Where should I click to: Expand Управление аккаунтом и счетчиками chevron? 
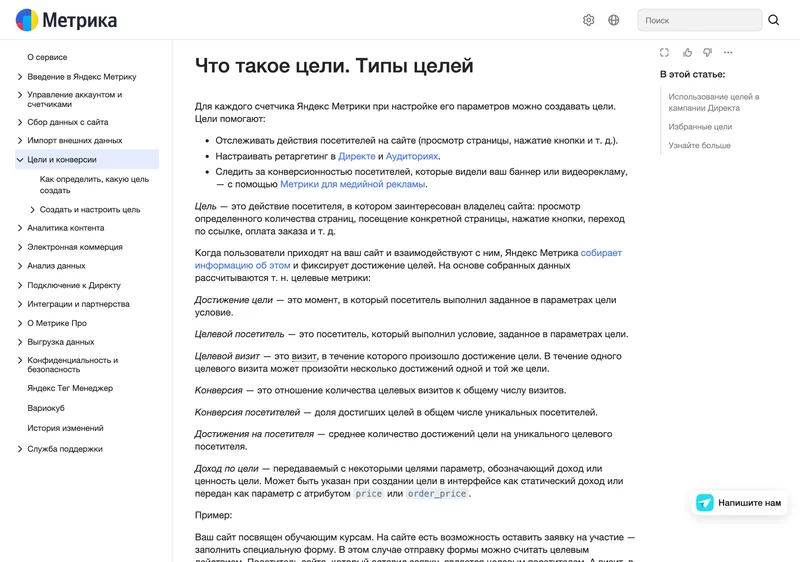coord(20,95)
